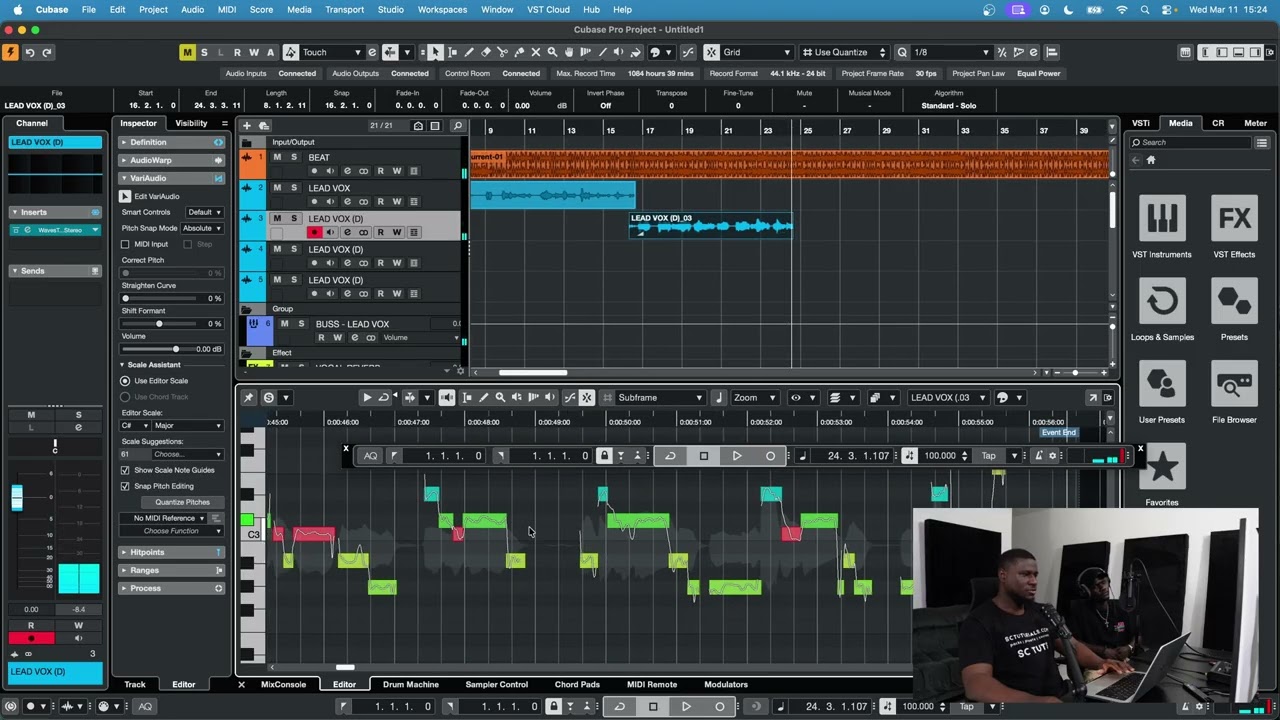Open the Track tab at inspector bottom

(x=134, y=685)
